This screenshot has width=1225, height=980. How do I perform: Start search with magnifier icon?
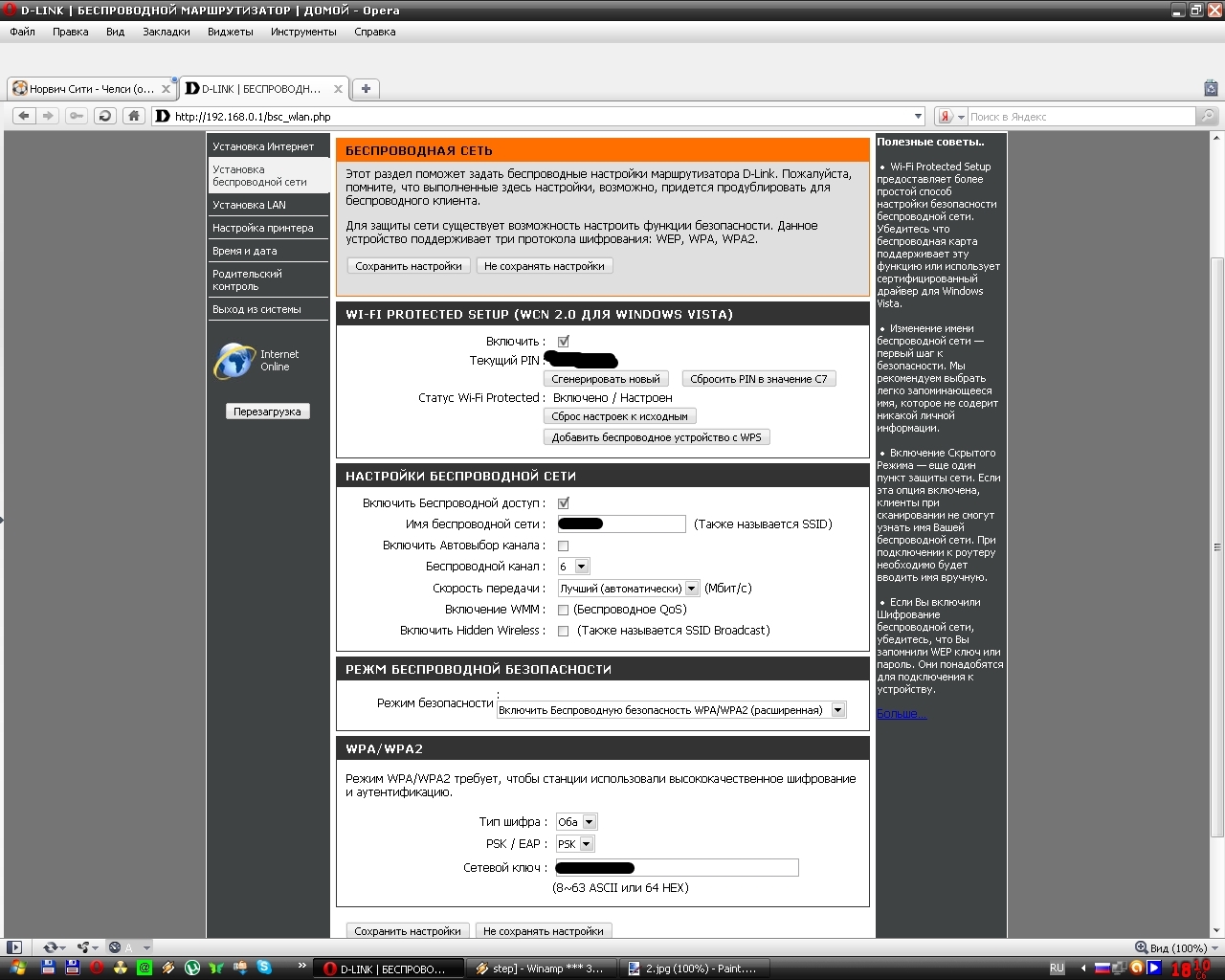(1208, 116)
